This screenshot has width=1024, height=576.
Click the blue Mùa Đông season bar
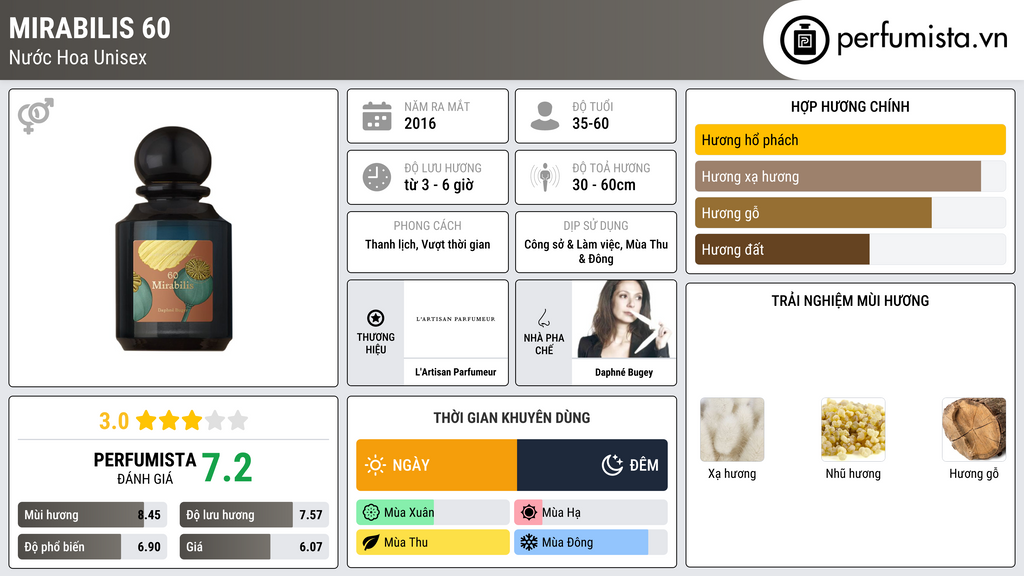click(x=591, y=542)
